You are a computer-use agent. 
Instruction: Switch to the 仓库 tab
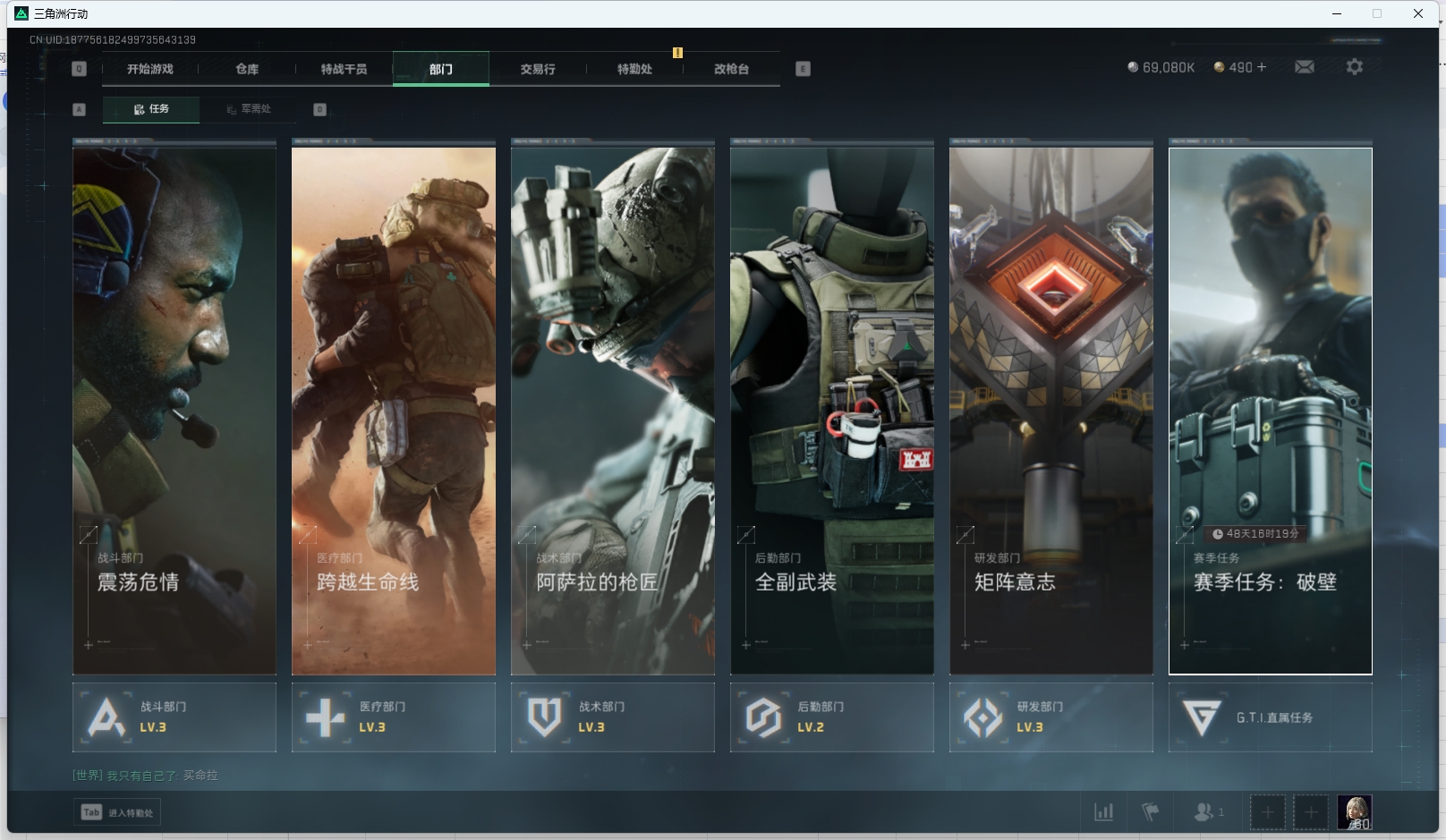(247, 69)
